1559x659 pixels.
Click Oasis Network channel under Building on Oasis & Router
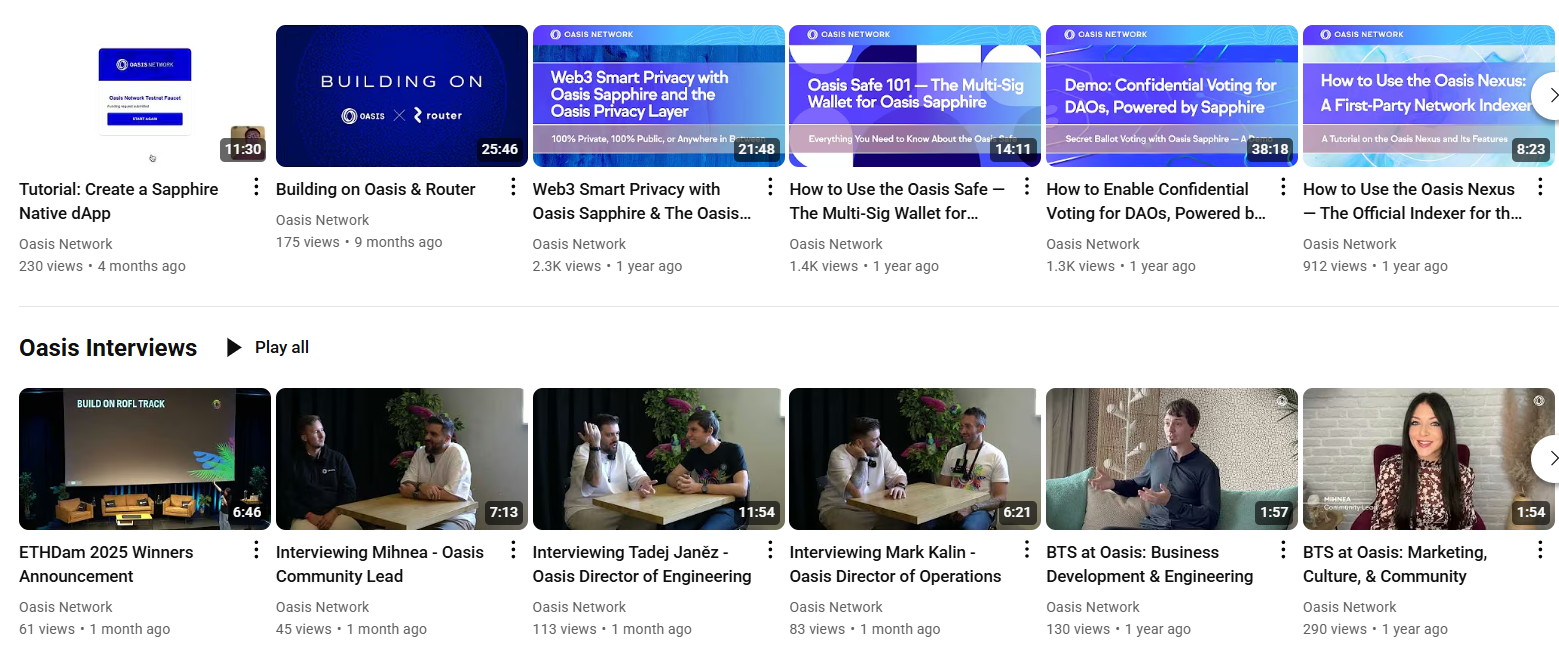click(x=322, y=220)
